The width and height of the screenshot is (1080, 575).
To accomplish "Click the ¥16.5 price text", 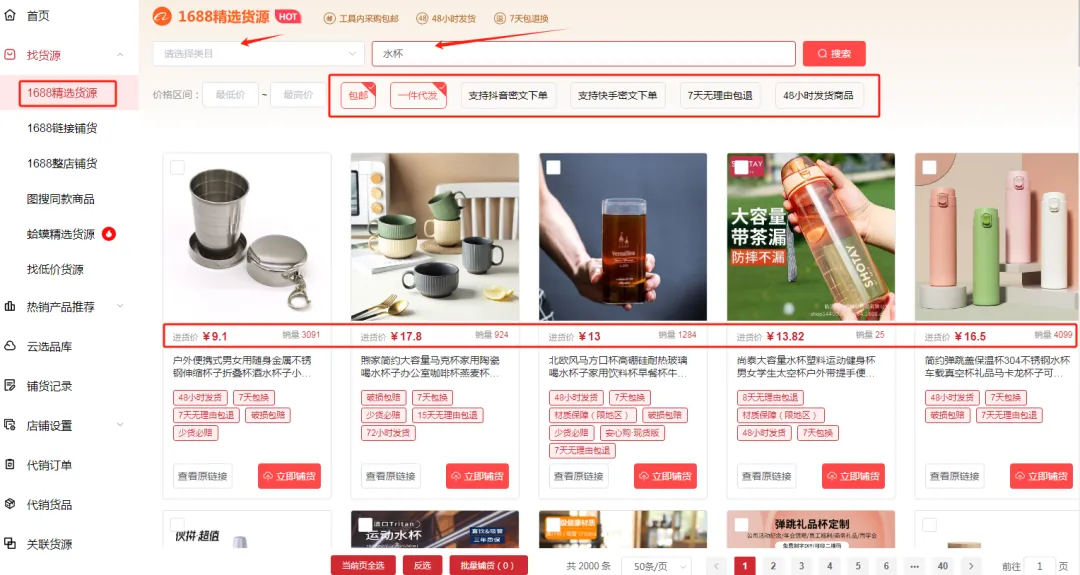I will click(x=970, y=337).
